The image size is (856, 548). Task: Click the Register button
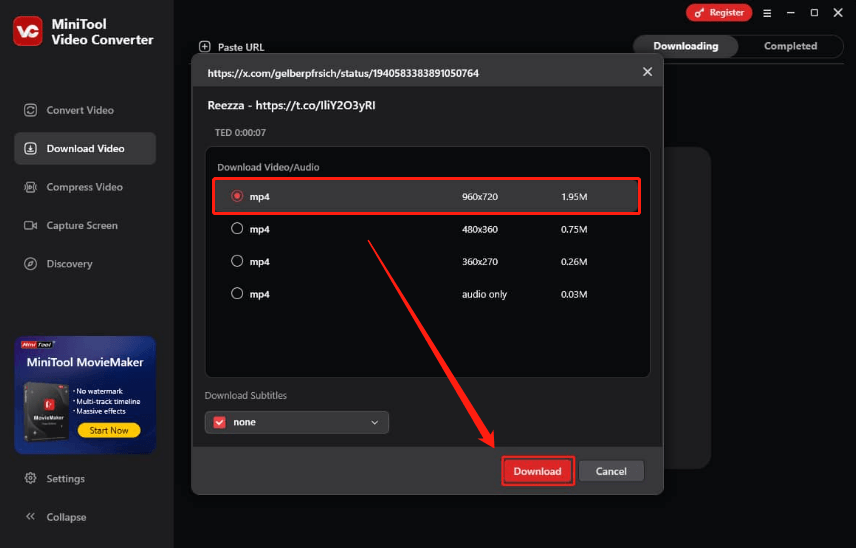719,13
